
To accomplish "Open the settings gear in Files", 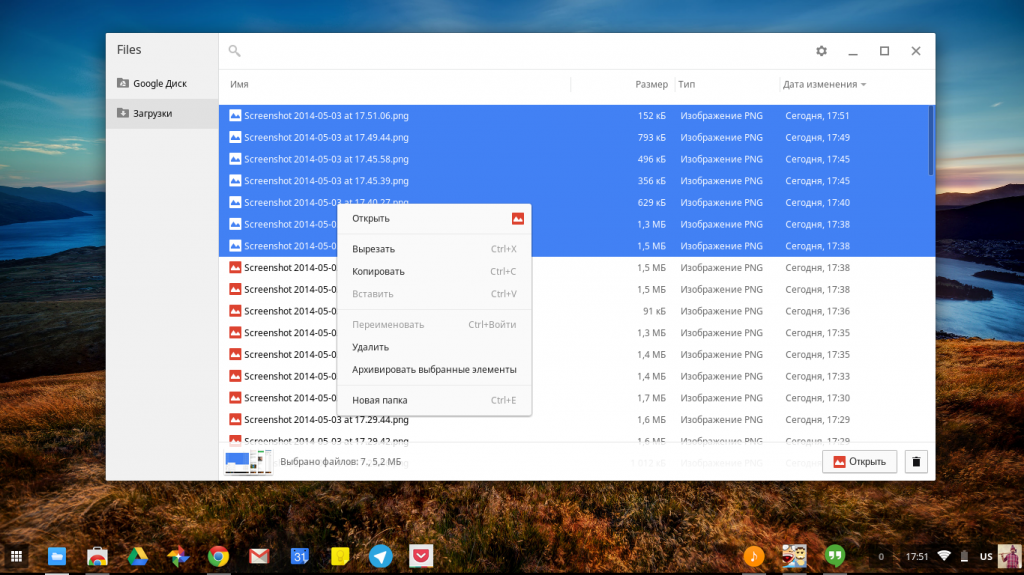I will coord(821,51).
